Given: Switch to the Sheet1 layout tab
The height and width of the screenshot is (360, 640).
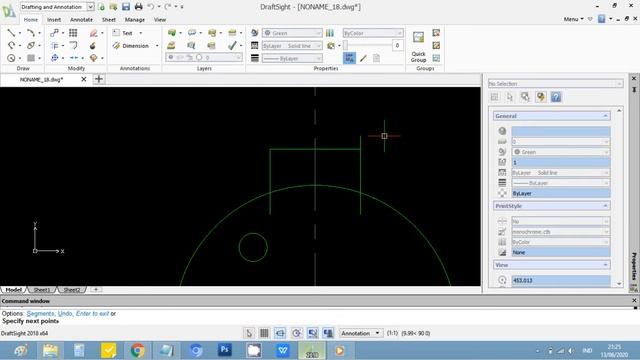Looking at the screenshot, I should (42, 290).
